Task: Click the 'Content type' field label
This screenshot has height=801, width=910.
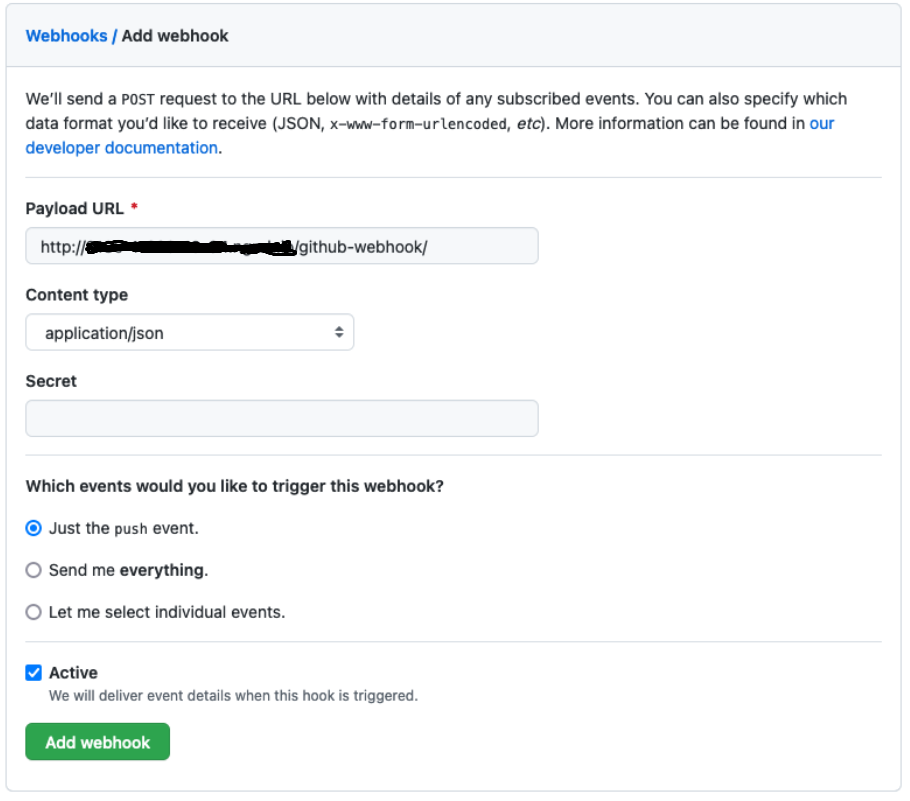Action: pyautogui.click(x=77, y=295)
